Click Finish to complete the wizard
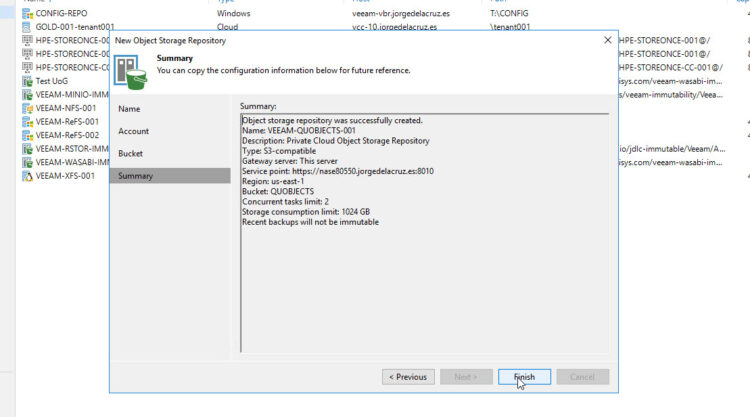750x417 pixels. pos(524,377)
